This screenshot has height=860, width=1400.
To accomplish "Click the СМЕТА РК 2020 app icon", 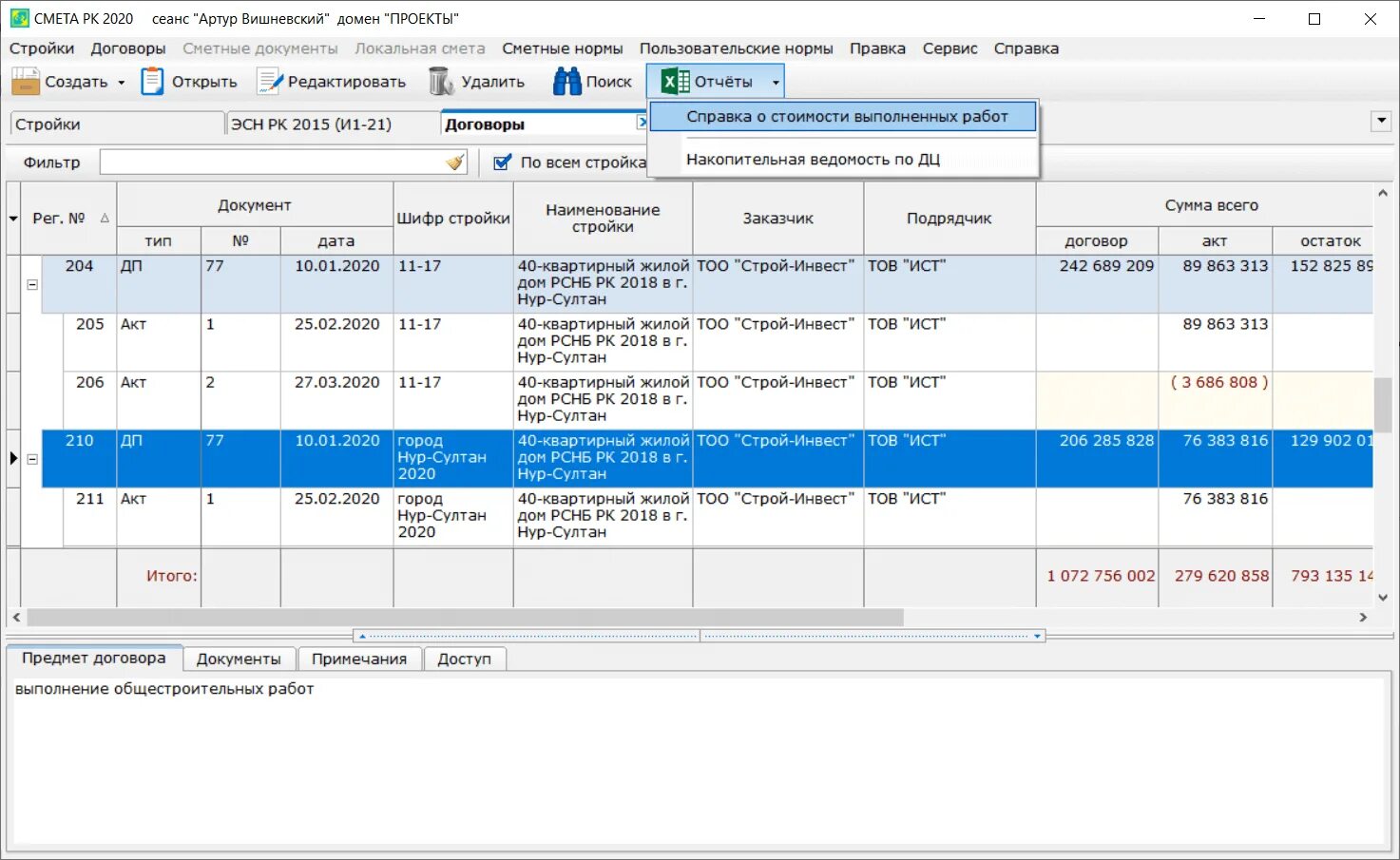I will click(x=19, y=18).
